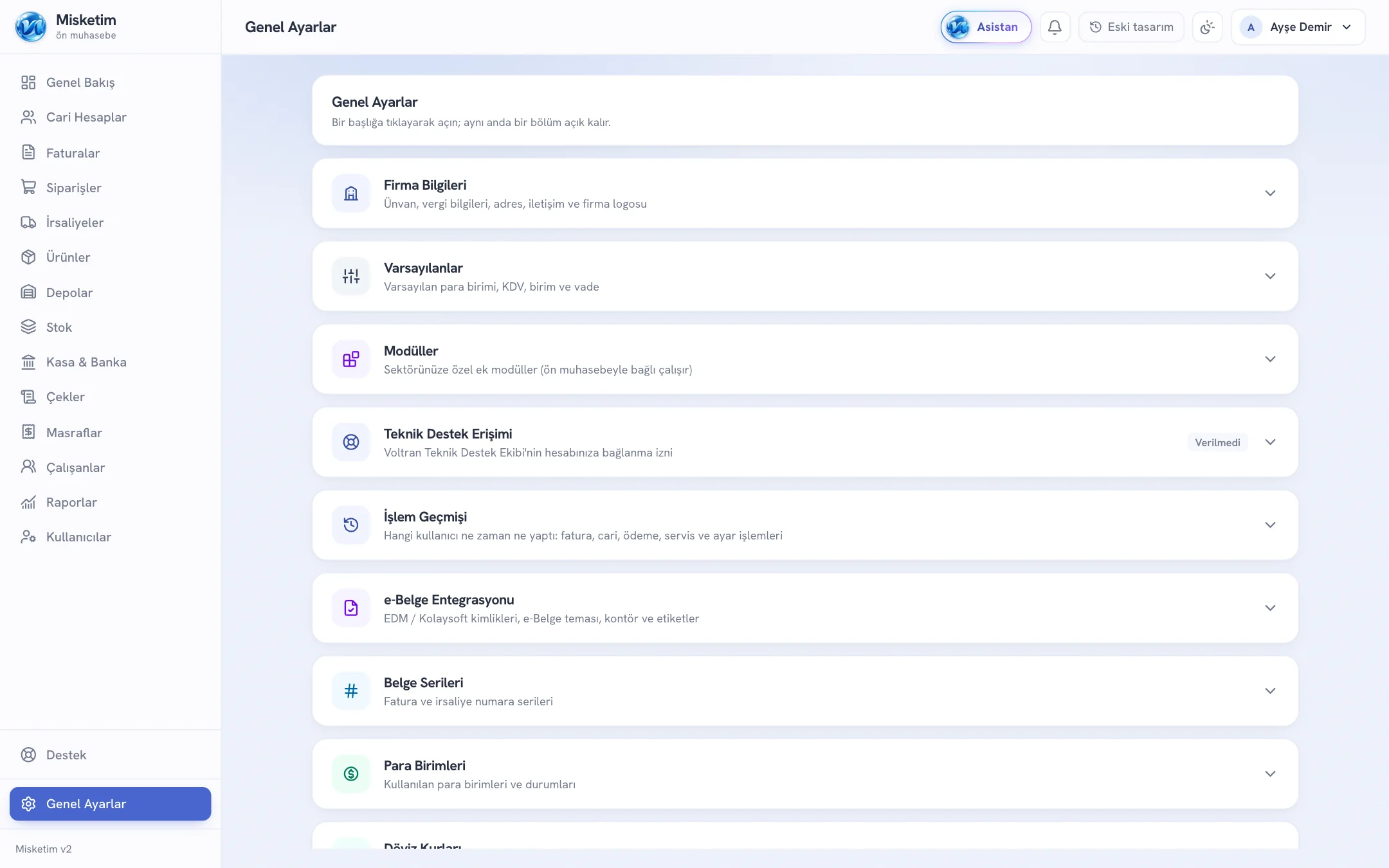The height and width of the screenshot is (868, 1389).
Task: Expand e-Belge Entegrasyonu chevron
Action: [x=1270, y=608]
